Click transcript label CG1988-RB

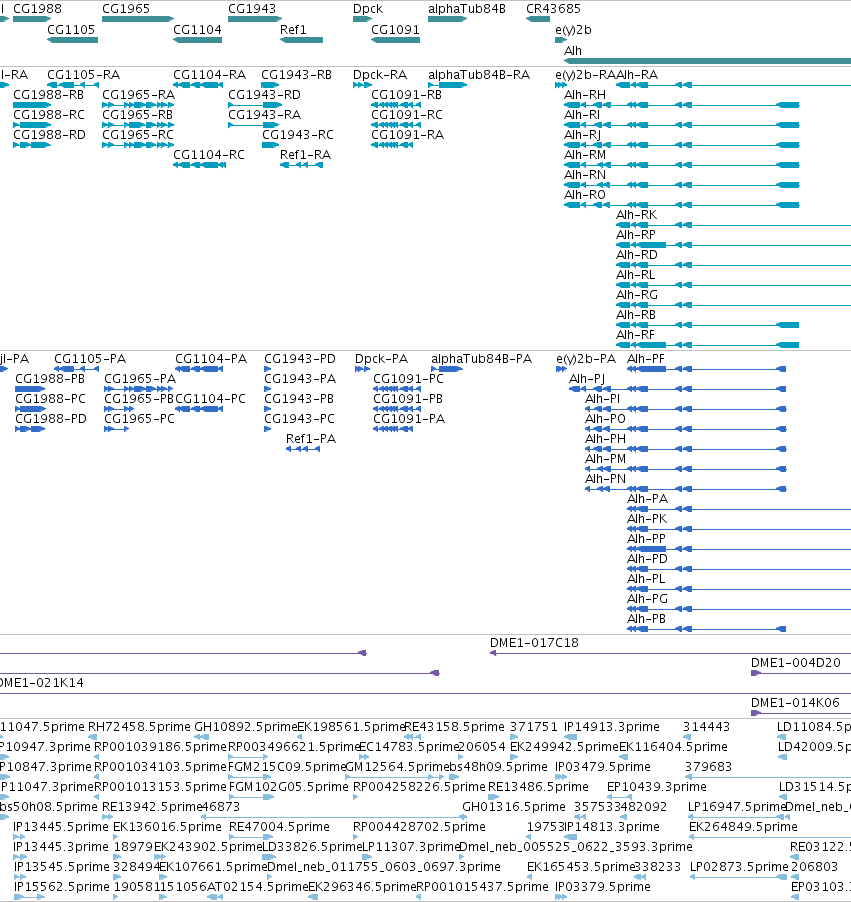coord(48,94)
